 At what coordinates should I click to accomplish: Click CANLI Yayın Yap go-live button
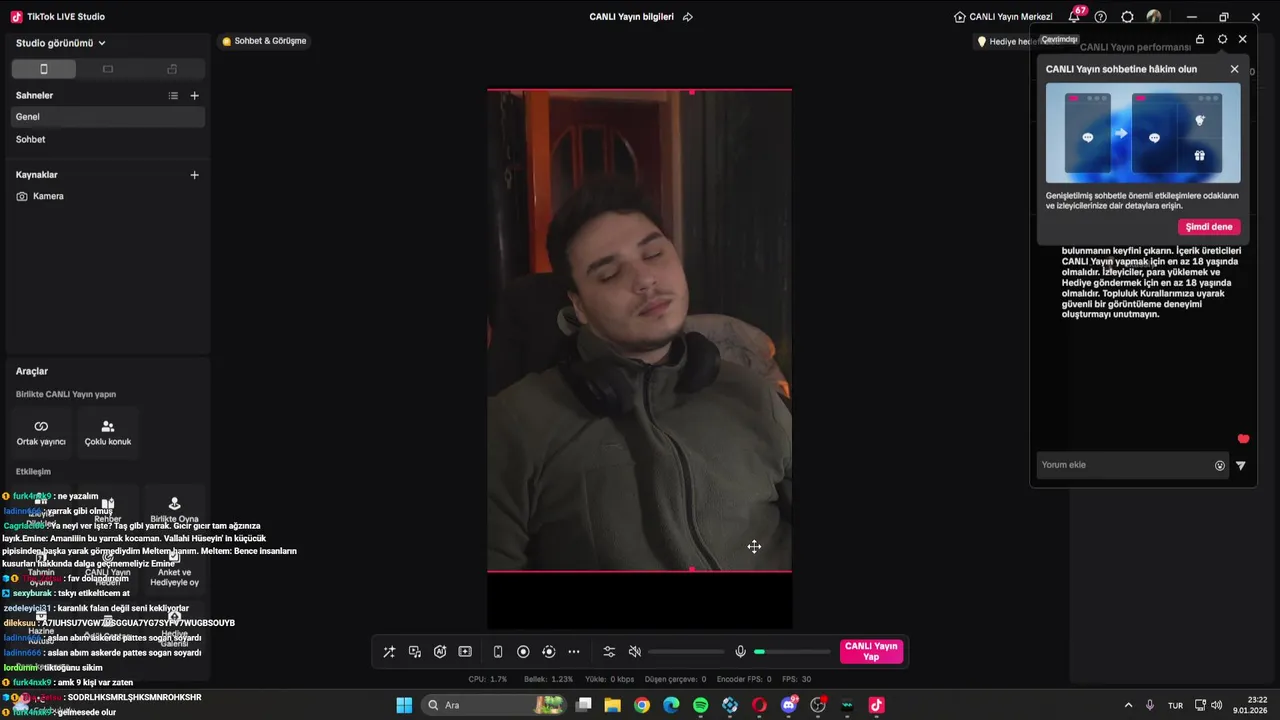coord(871,652)
